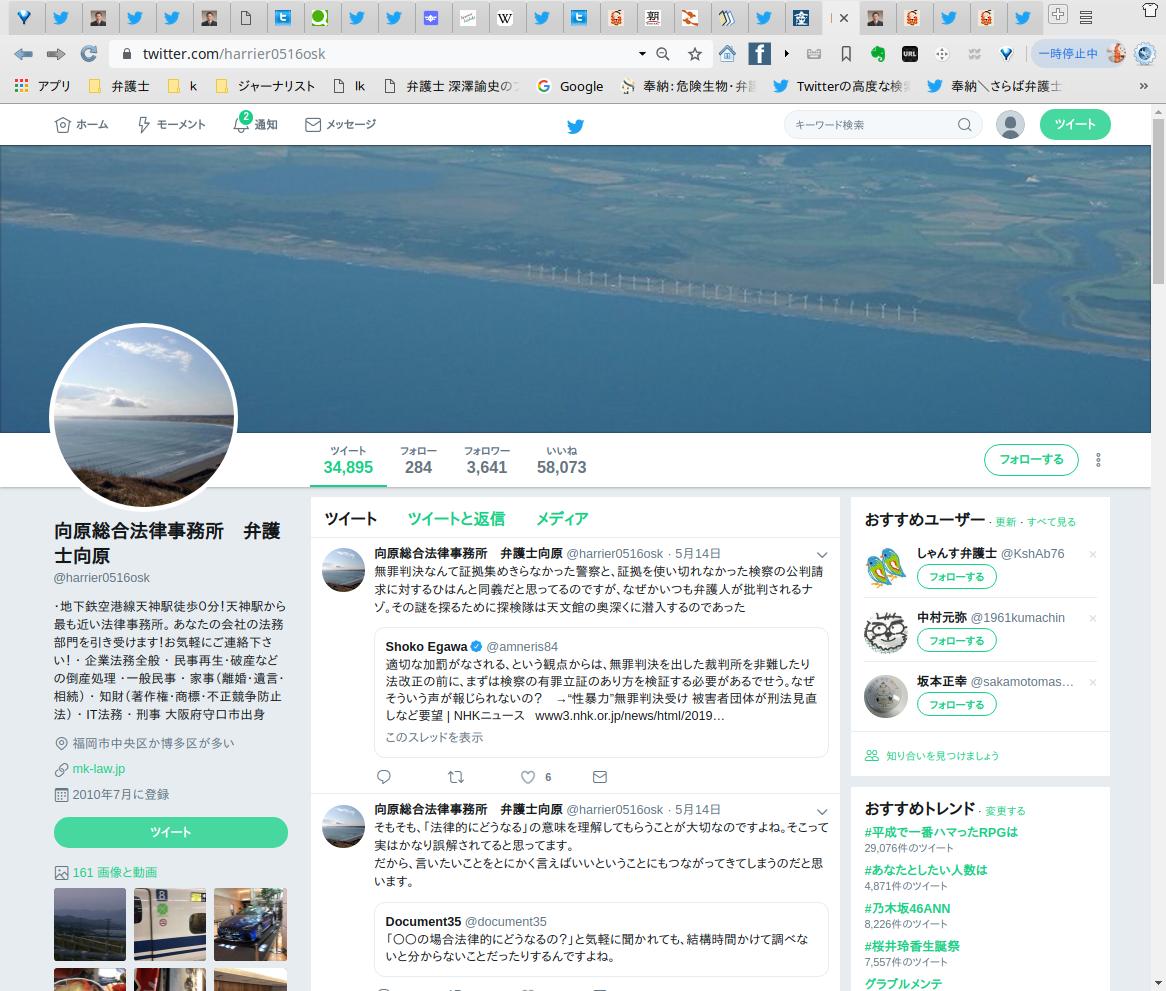Send first tweet via direct message icon

(600, 777)
